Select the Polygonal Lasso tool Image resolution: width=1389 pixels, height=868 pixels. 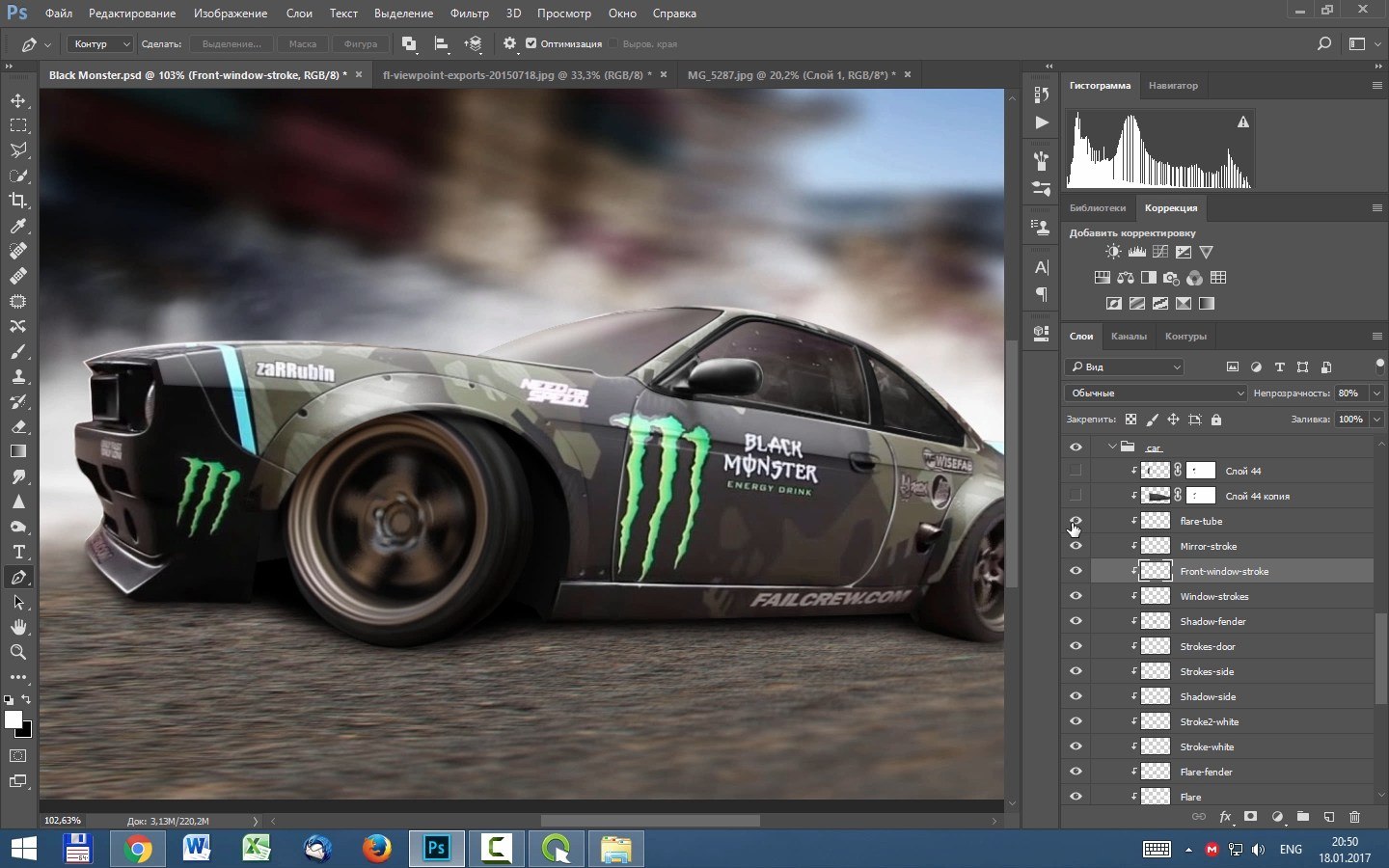pyautogui.click(x=18, y=150)
